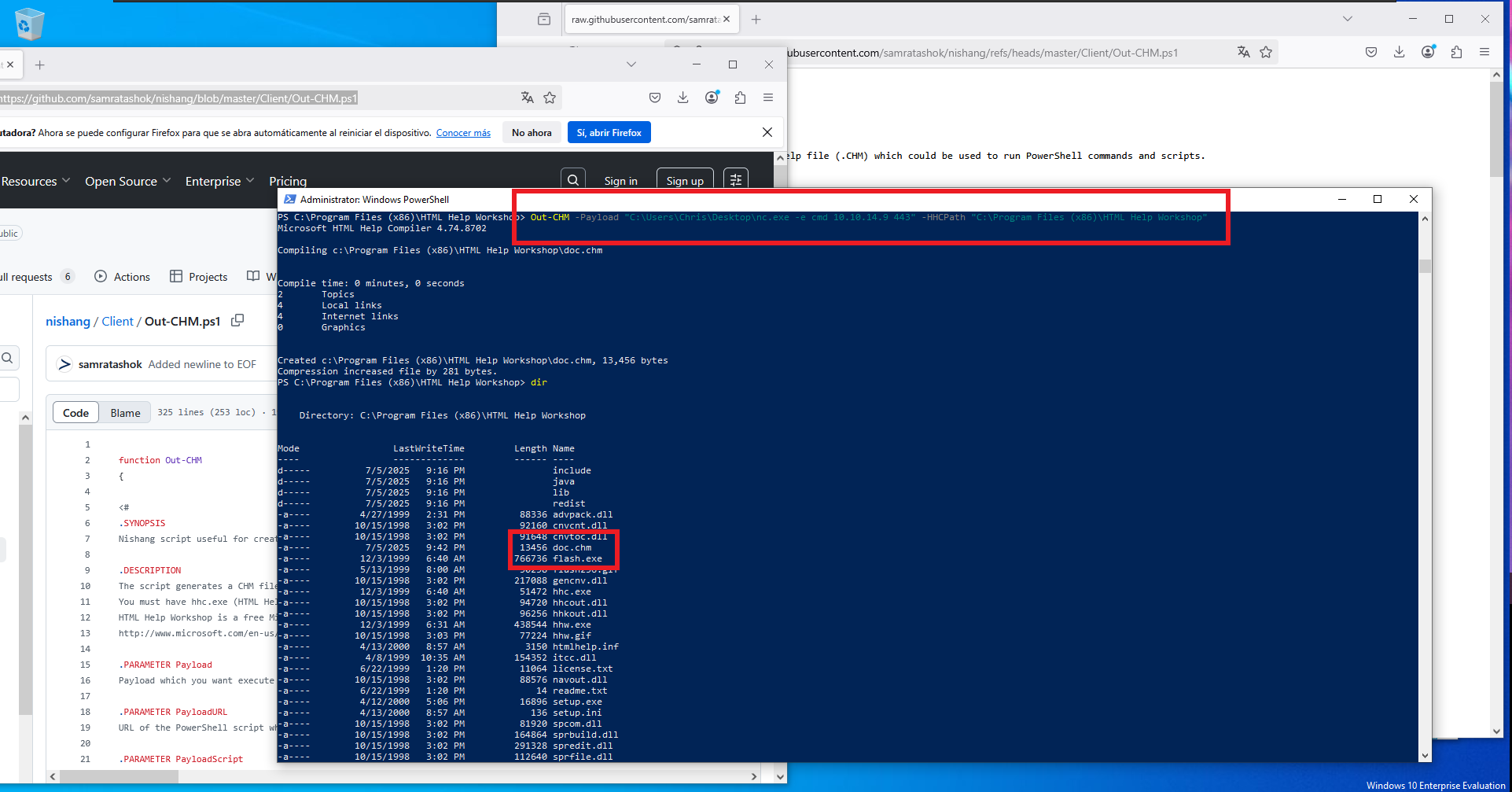Open the account icon in raw.githubusercontent window
1512x792 pixels.
pos(1429,52)
